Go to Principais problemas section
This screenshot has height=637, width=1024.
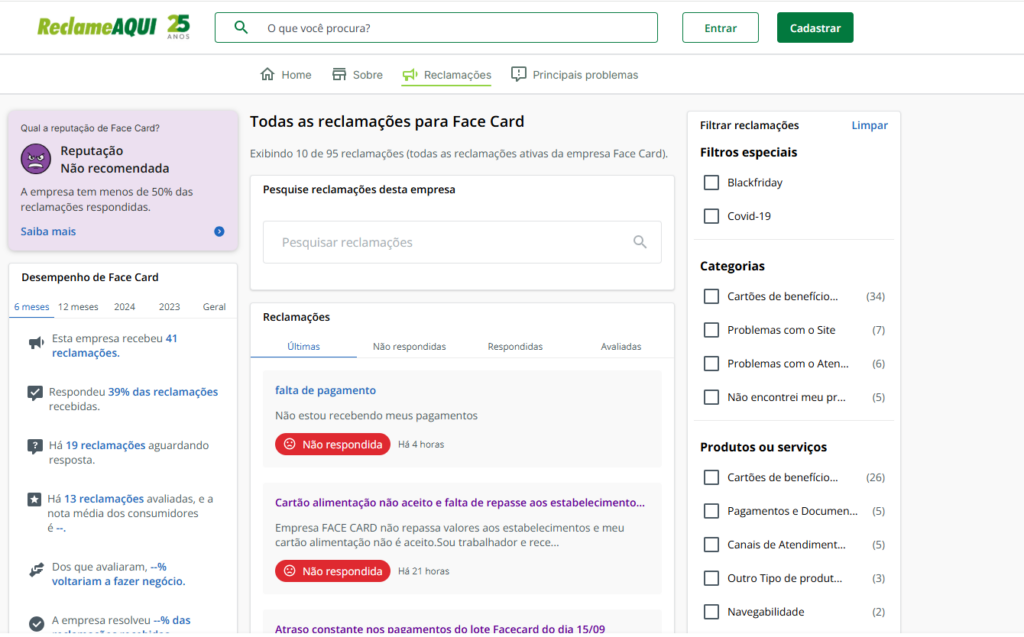pos(575,74)
